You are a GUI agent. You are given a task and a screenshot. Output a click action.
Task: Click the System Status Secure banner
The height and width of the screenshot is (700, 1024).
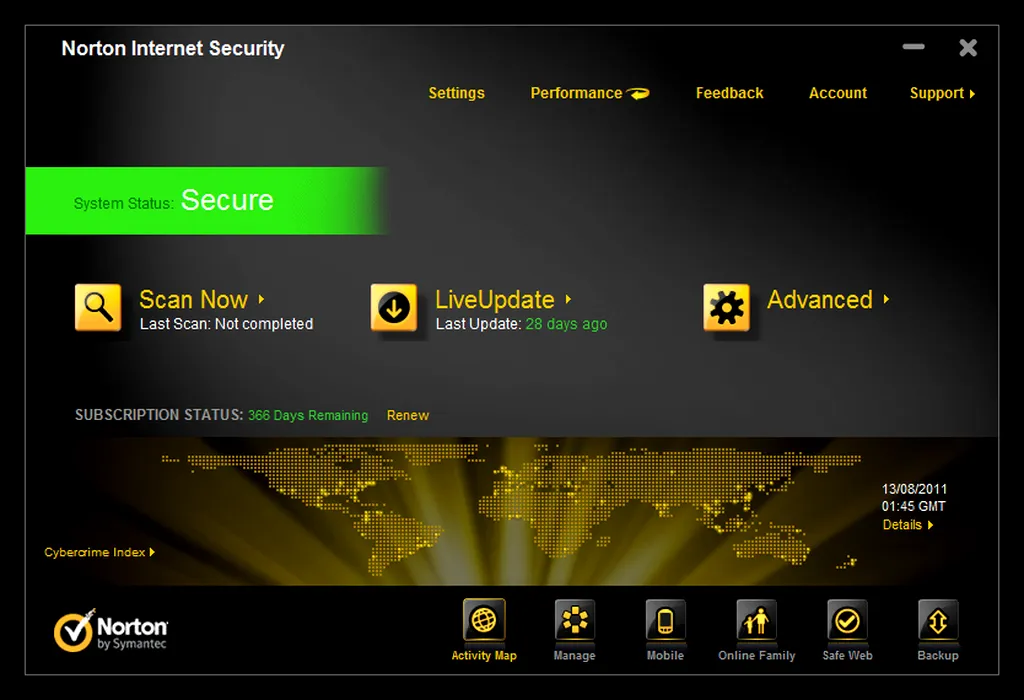pos(206,200)
